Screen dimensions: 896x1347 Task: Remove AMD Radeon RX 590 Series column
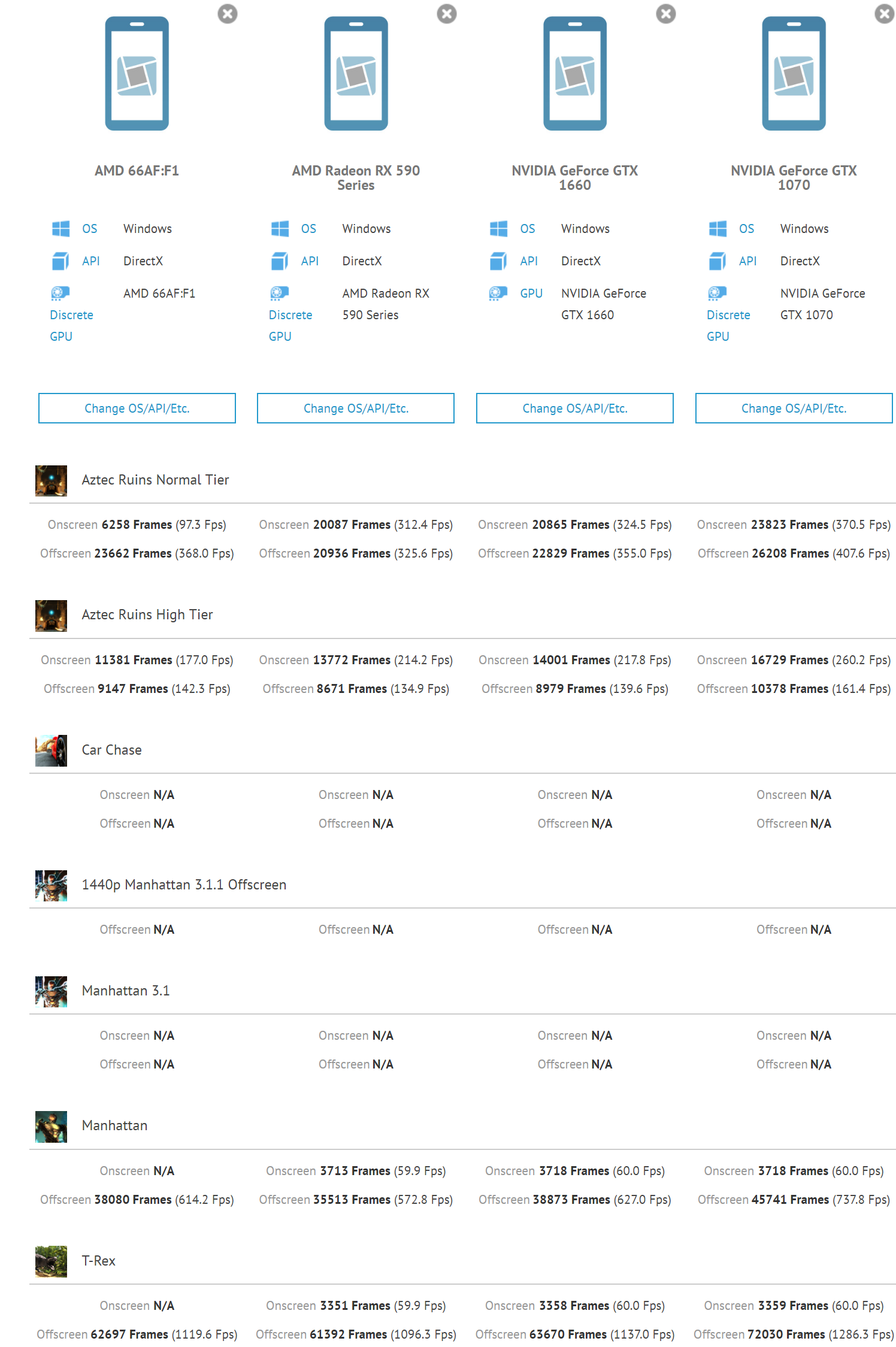pos(447,14)
